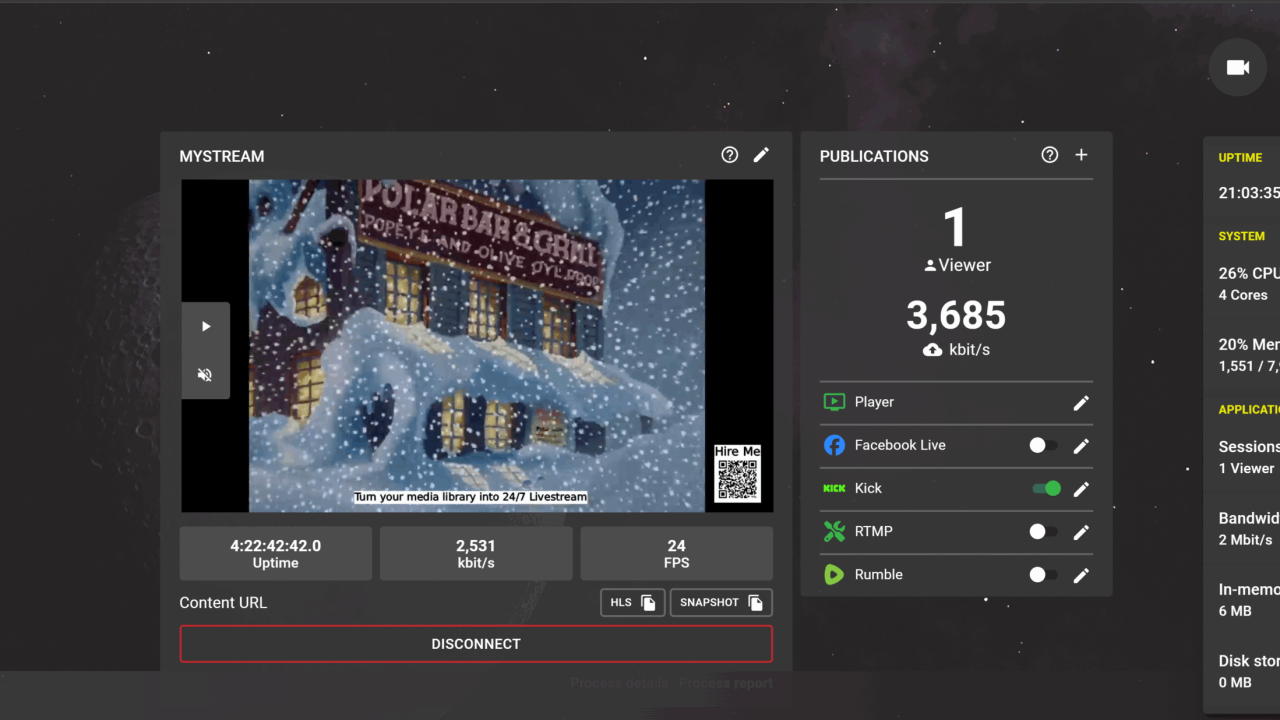Edit the Rumble publication
1280x720 pixels.
[1081, 575]
